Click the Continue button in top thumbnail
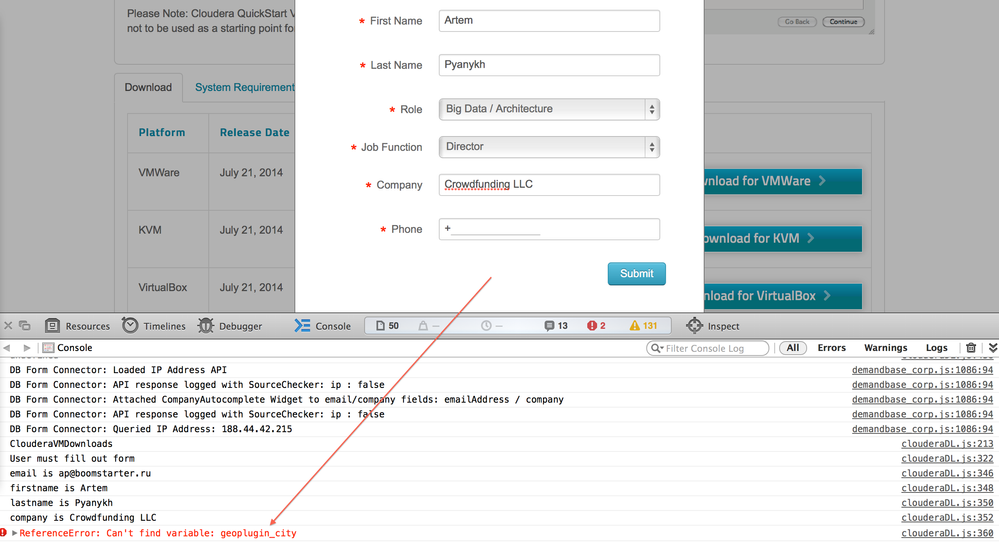This screenshot has width=999, height=542. [x=843, y=22]
